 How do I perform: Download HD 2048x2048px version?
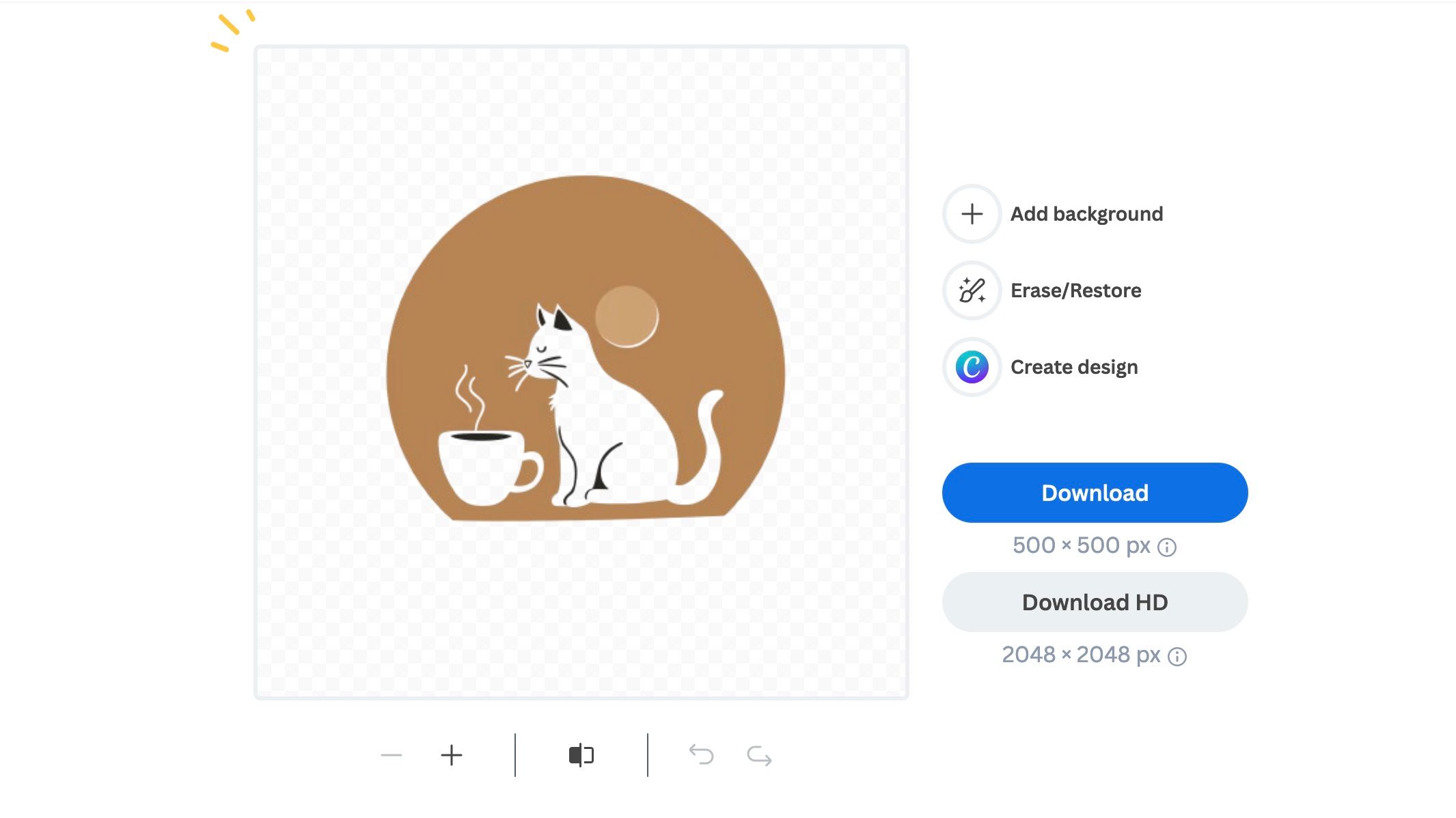click(1095, 602)
